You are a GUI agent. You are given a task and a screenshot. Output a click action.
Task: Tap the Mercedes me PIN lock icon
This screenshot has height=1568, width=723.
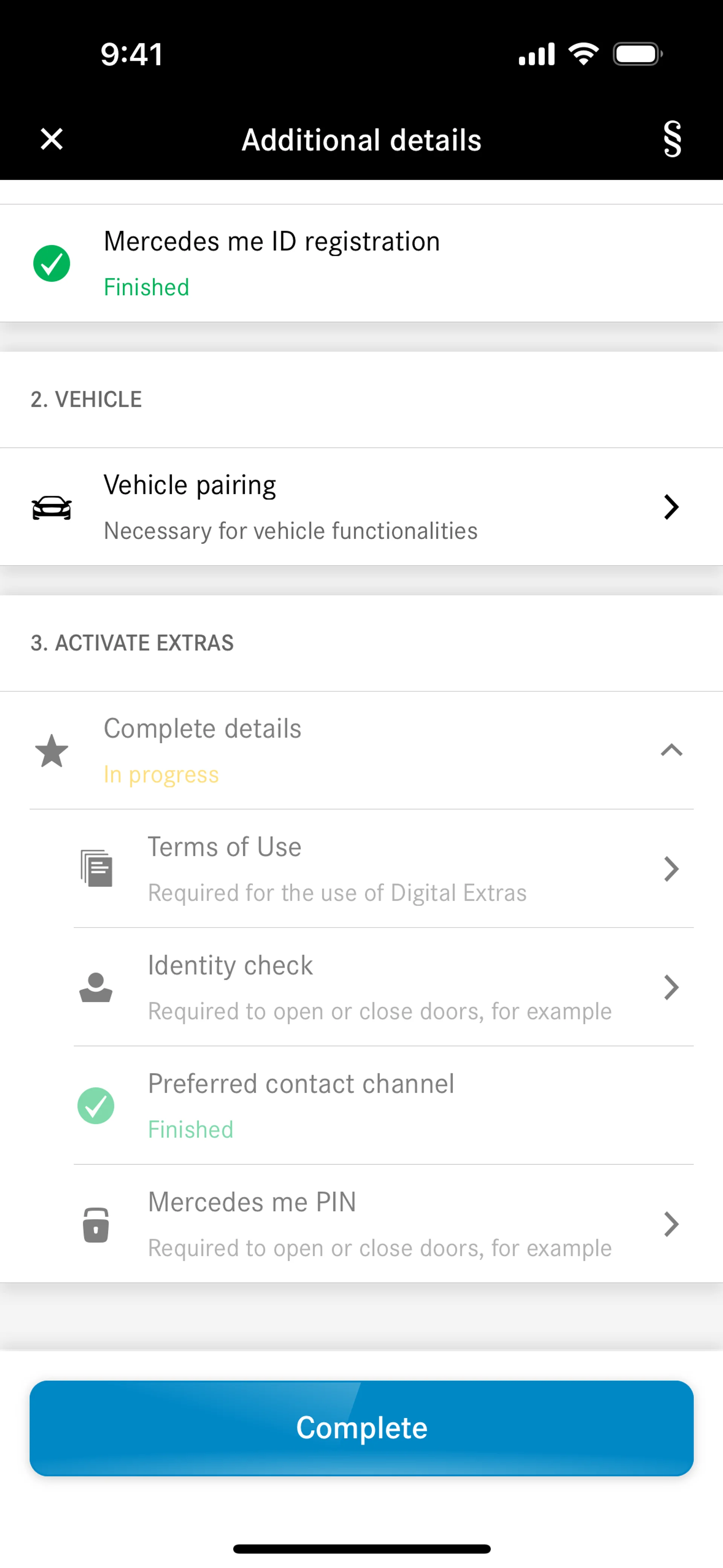pos(96,1224)
